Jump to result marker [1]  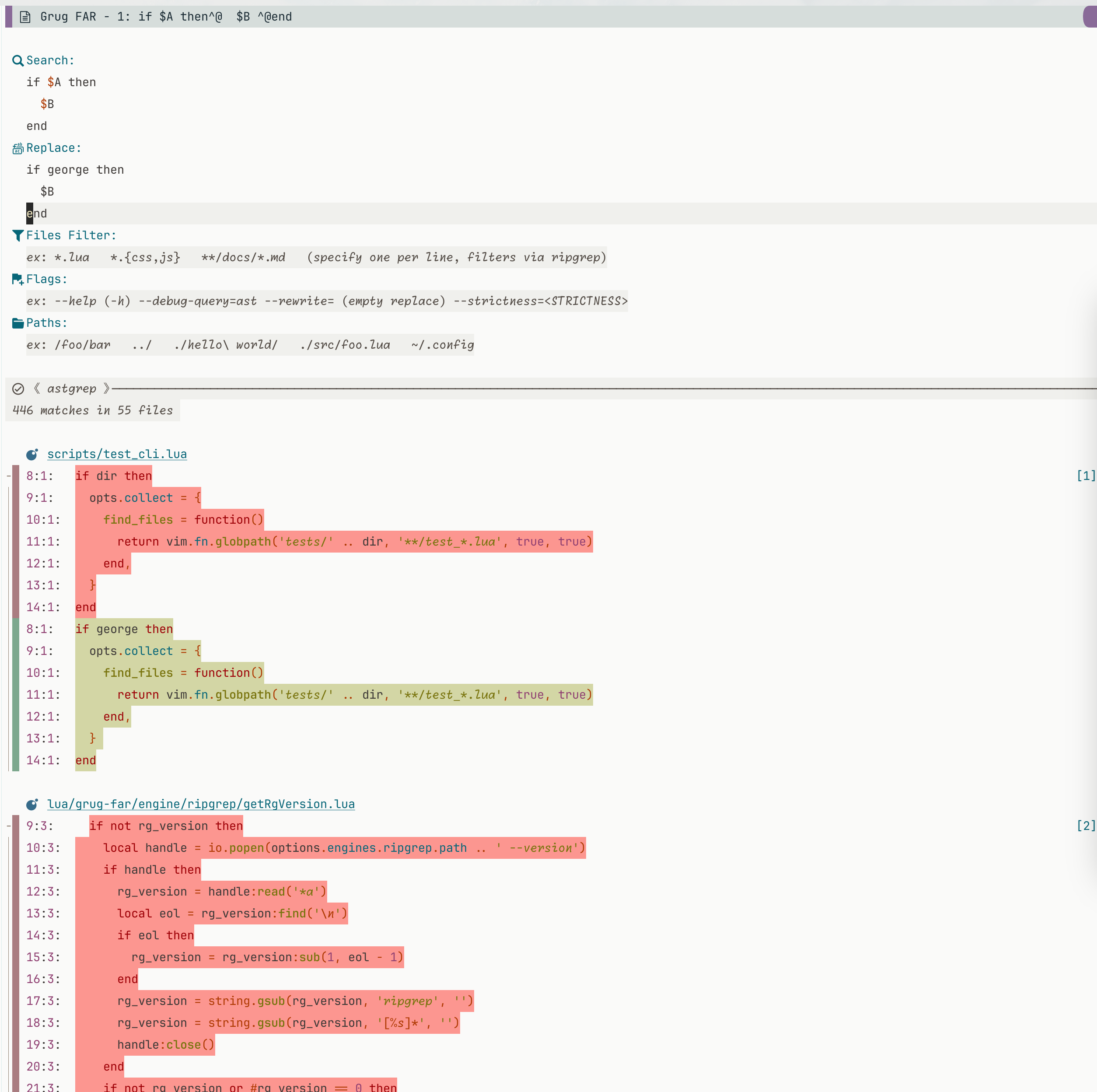coord(1085,476)
